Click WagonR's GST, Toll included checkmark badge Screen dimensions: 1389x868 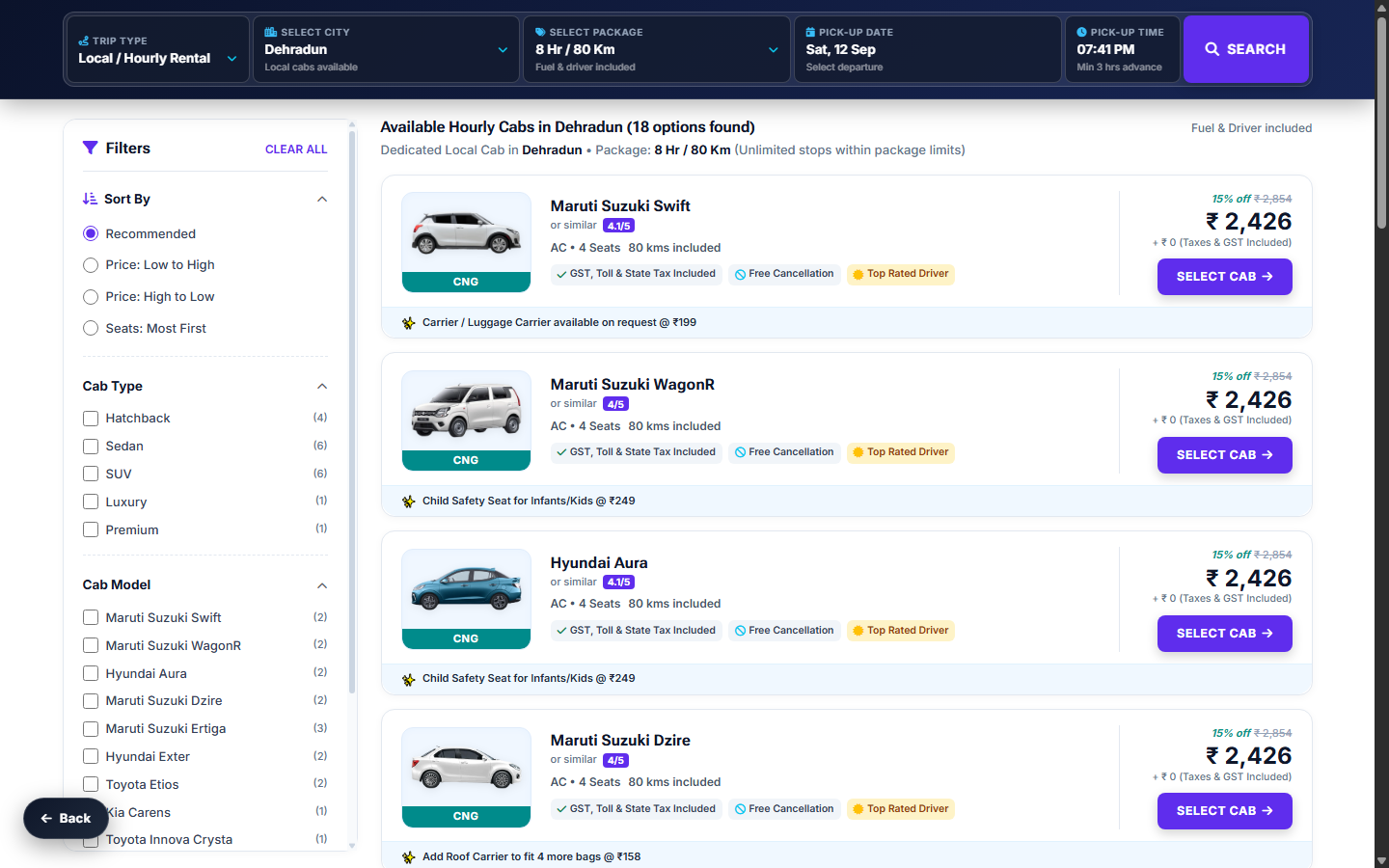(636, 452)
